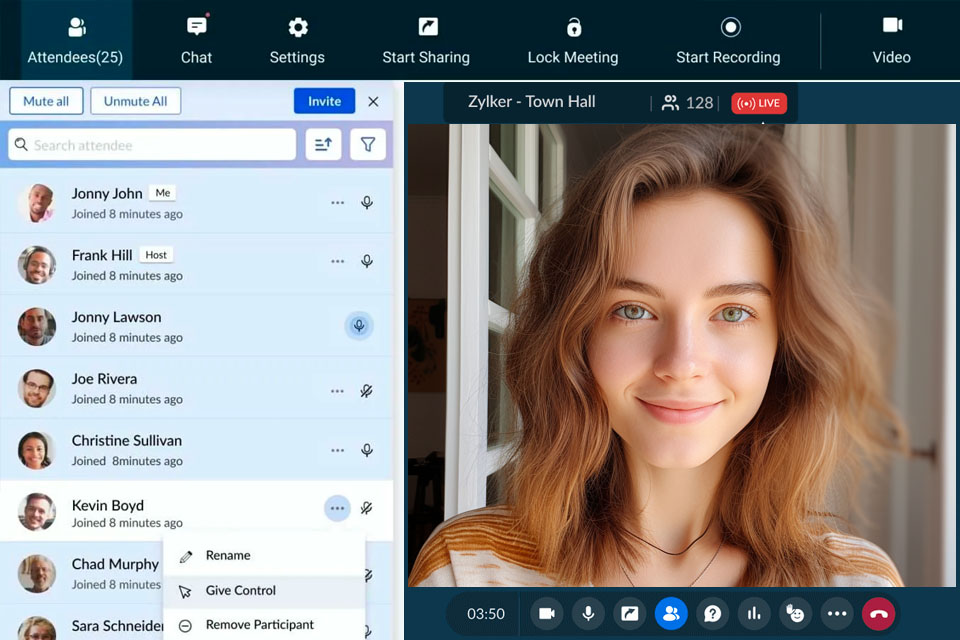The width and height of the screenshot is (960, 640).
Task: Open the attendee filter funnel icon
Action: point(368,145)
